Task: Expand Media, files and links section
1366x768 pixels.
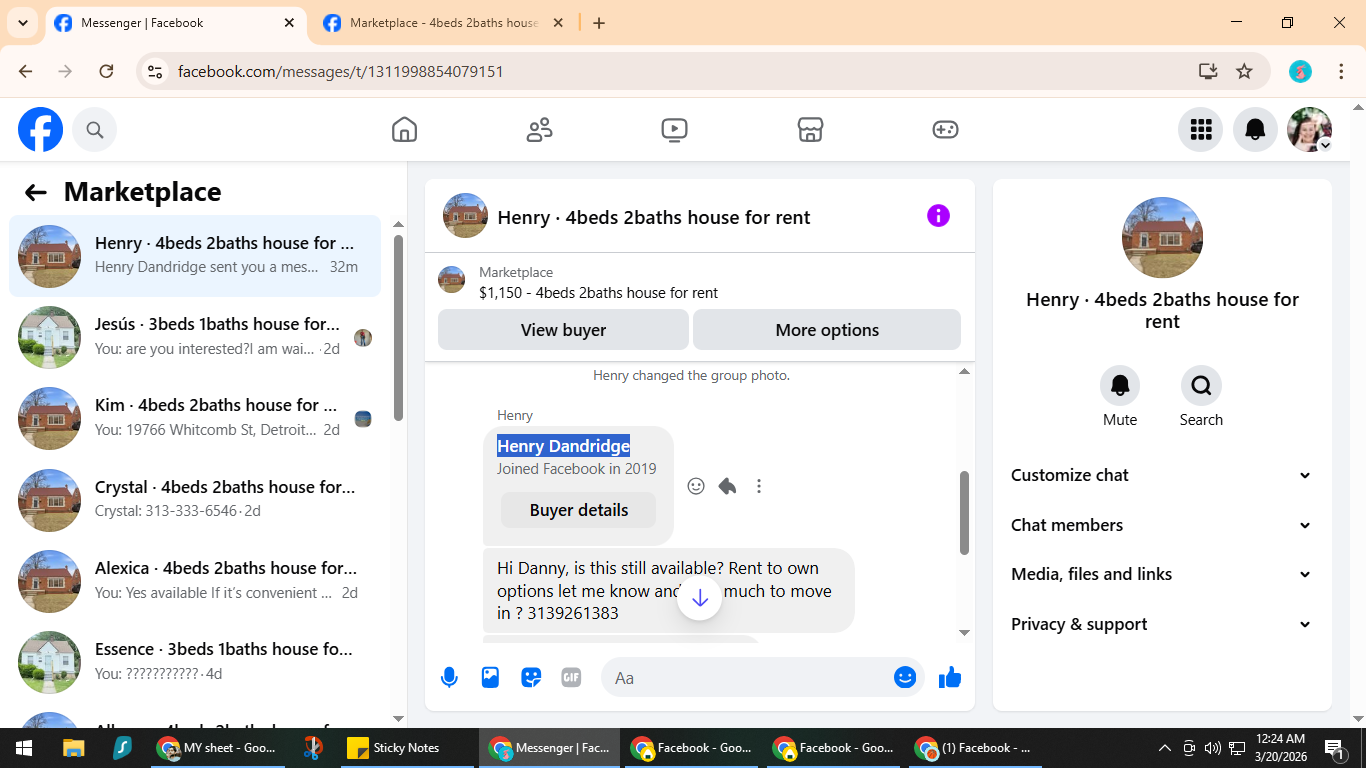Action: click(1162, 574)
